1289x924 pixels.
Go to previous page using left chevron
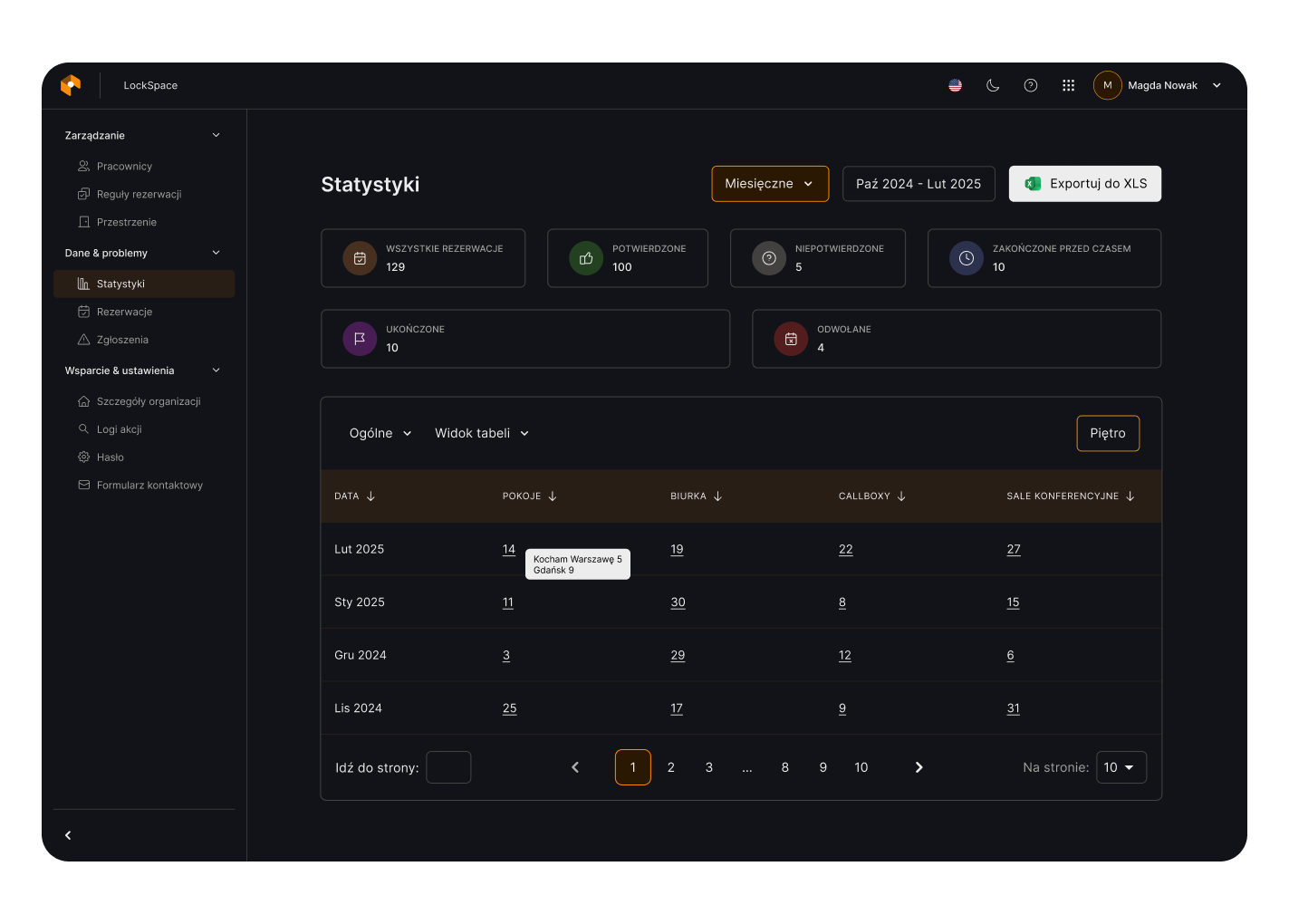click(x=575, y=767)
